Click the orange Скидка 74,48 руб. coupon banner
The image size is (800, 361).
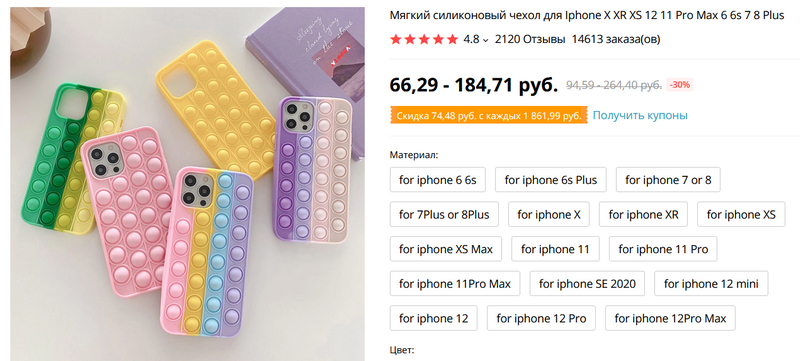coord(489,115)
